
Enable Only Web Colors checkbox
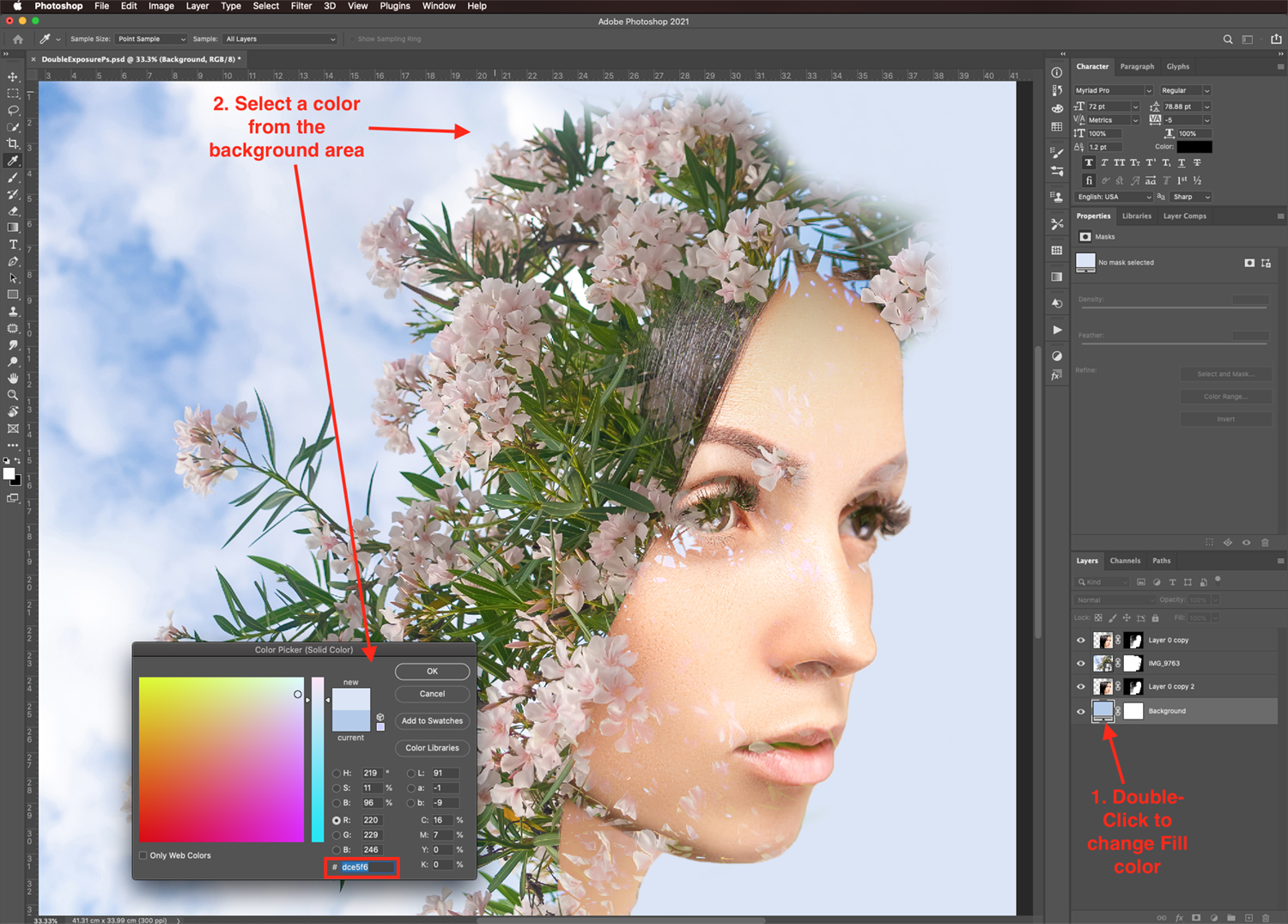pyautogui.click(x=143, y=855)
